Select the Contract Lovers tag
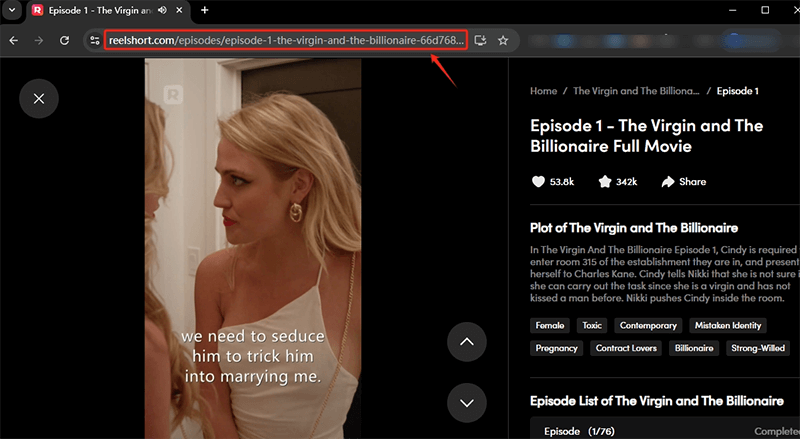Image resolution: width=800 pixels, height=439 pixels. pos(625,348)
